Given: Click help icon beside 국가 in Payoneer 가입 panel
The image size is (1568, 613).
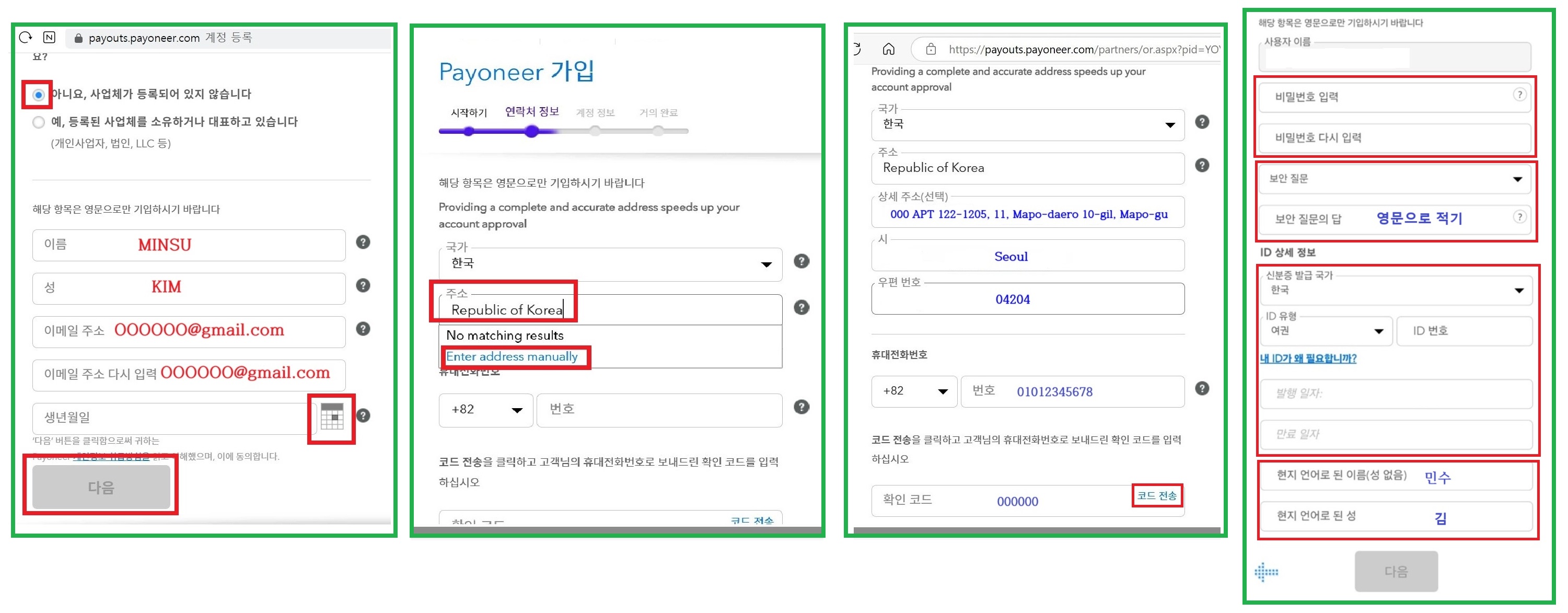Looking at the screenshot, I should (802, 262).
